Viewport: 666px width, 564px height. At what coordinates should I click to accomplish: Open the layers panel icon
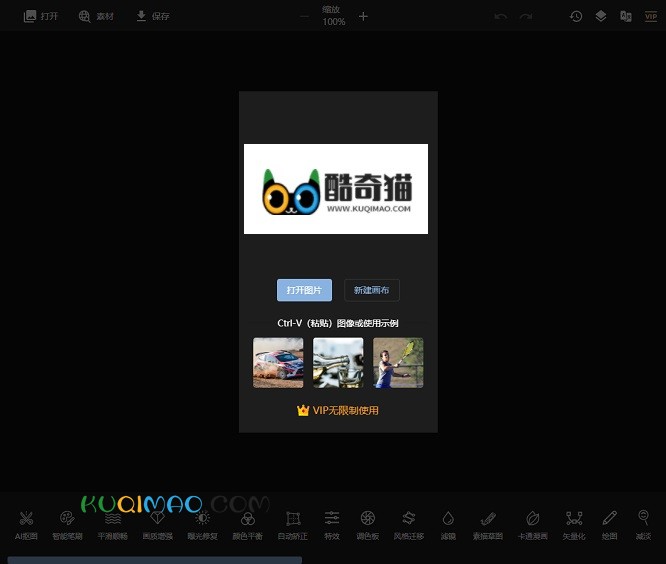click(x=601, y=16)
